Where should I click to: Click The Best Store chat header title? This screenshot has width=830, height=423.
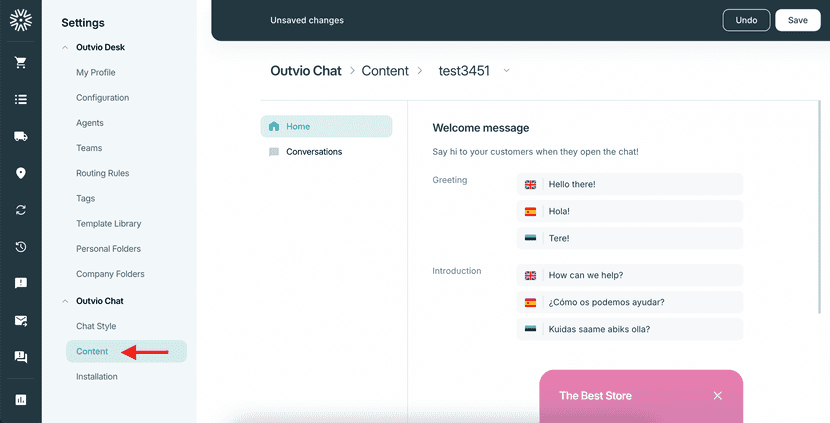[596, 395]
